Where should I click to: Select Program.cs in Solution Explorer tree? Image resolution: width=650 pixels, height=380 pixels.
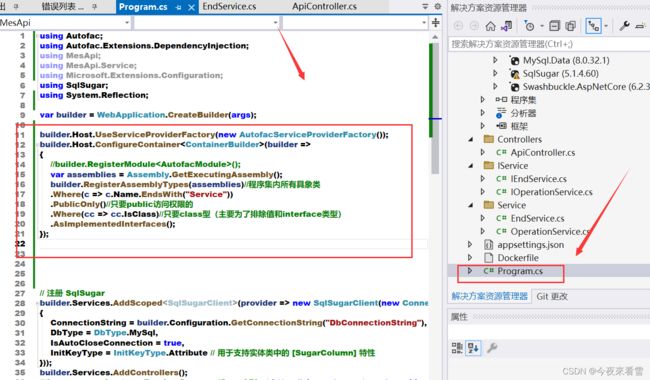click(520, 271)
